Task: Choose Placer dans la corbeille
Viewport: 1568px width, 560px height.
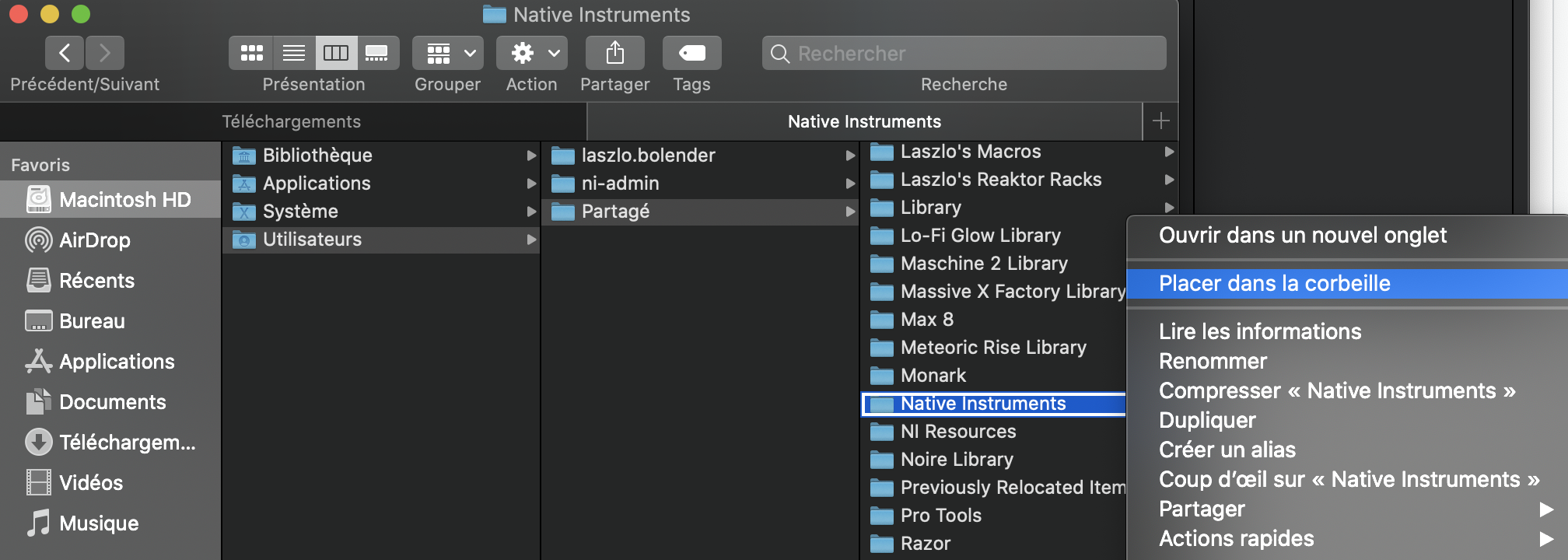Action: [x=1347, y=284]
